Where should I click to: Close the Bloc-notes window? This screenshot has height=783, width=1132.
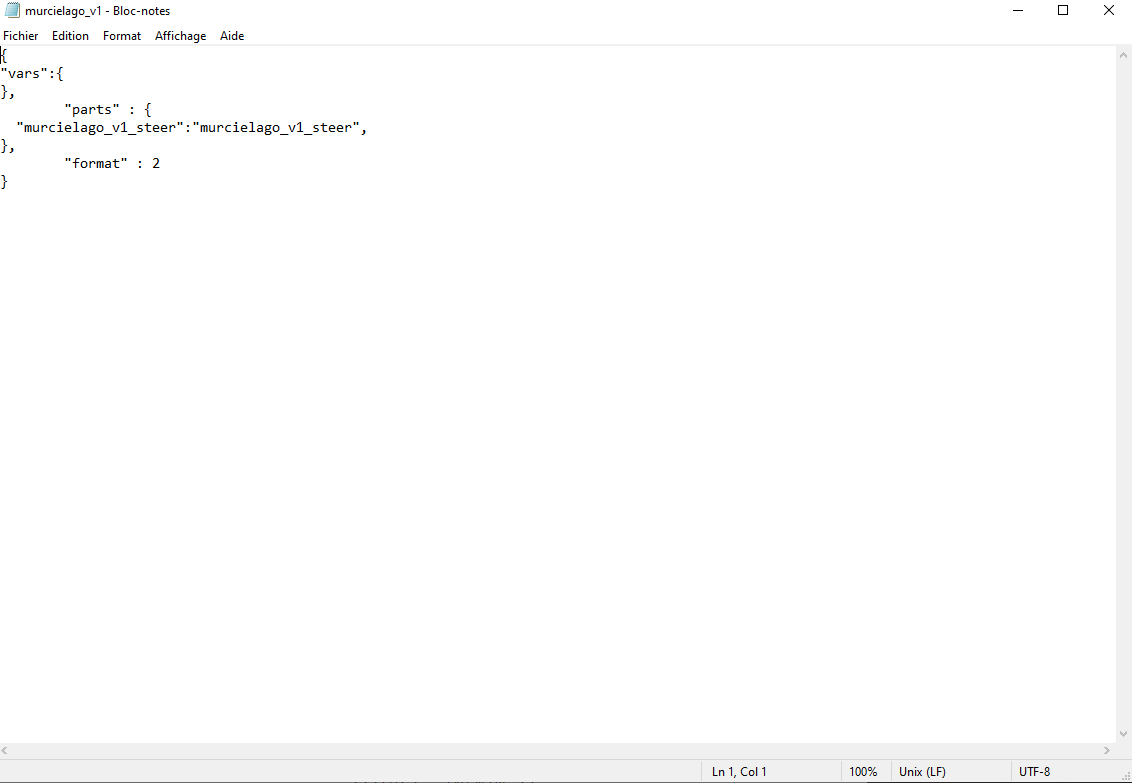[x=1109, y=11]
